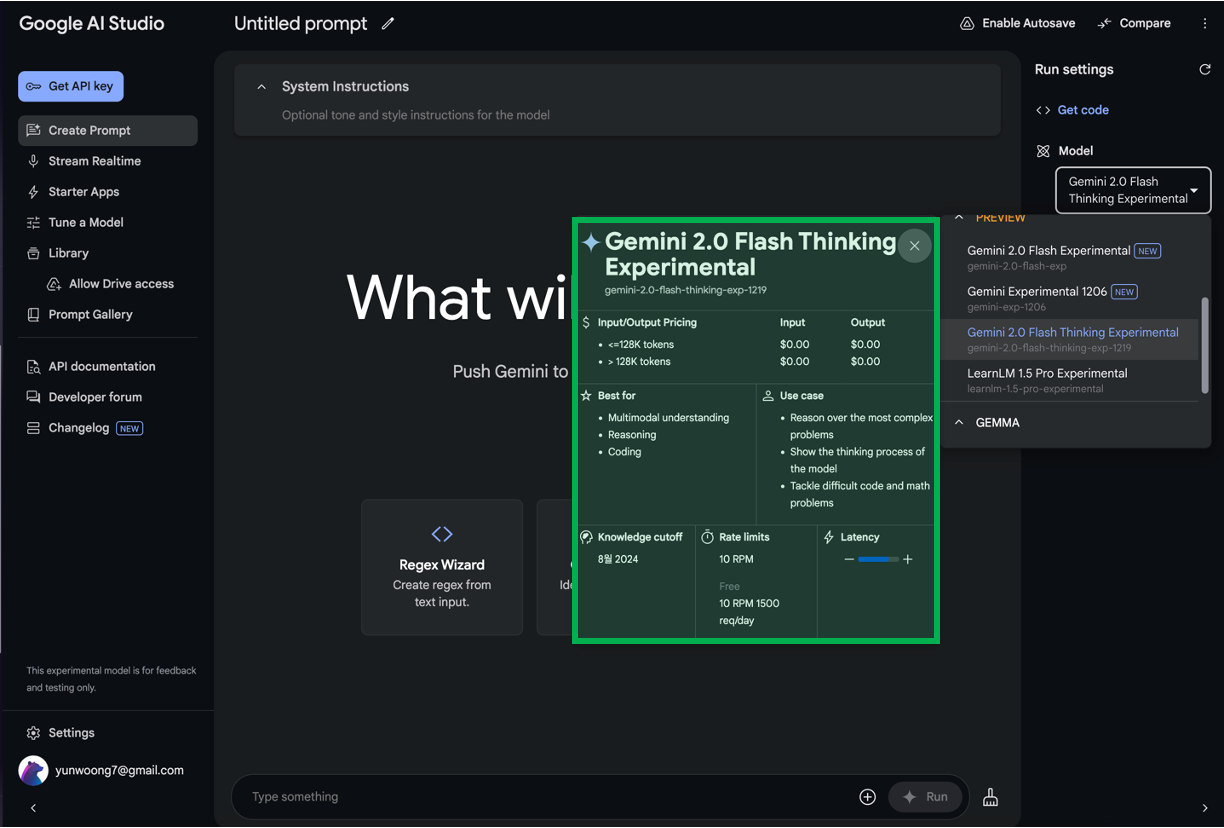Viewport: 1224px width, 828px height.
Task: Click the System Instructions text field
Action: (416, 115)
